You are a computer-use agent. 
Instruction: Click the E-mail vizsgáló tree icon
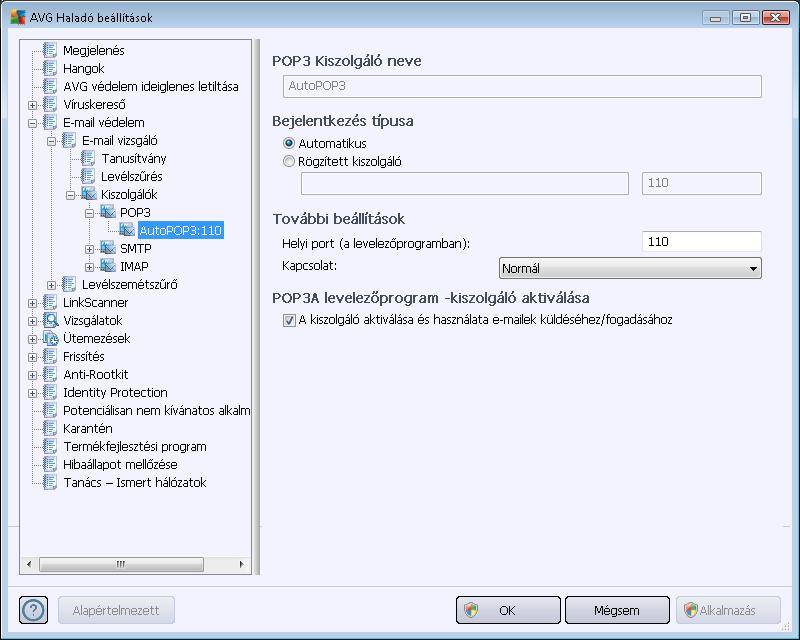69,140
